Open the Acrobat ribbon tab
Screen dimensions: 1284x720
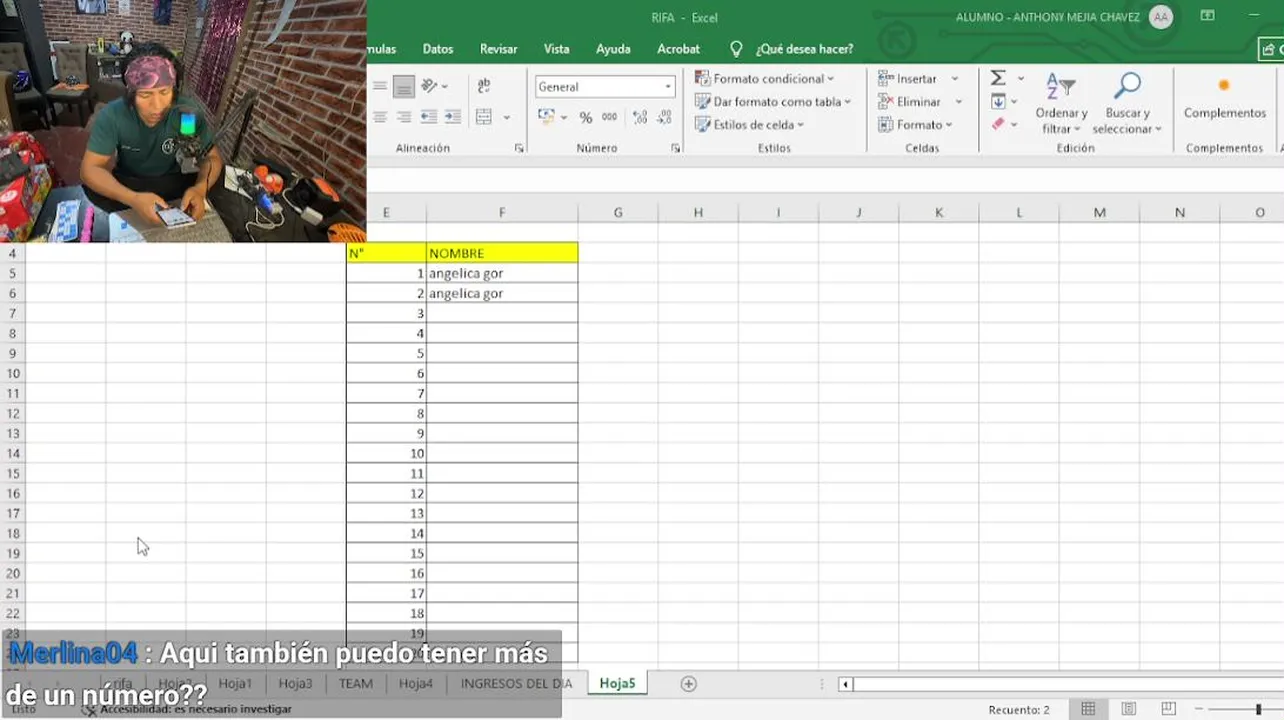pos(678,49)
